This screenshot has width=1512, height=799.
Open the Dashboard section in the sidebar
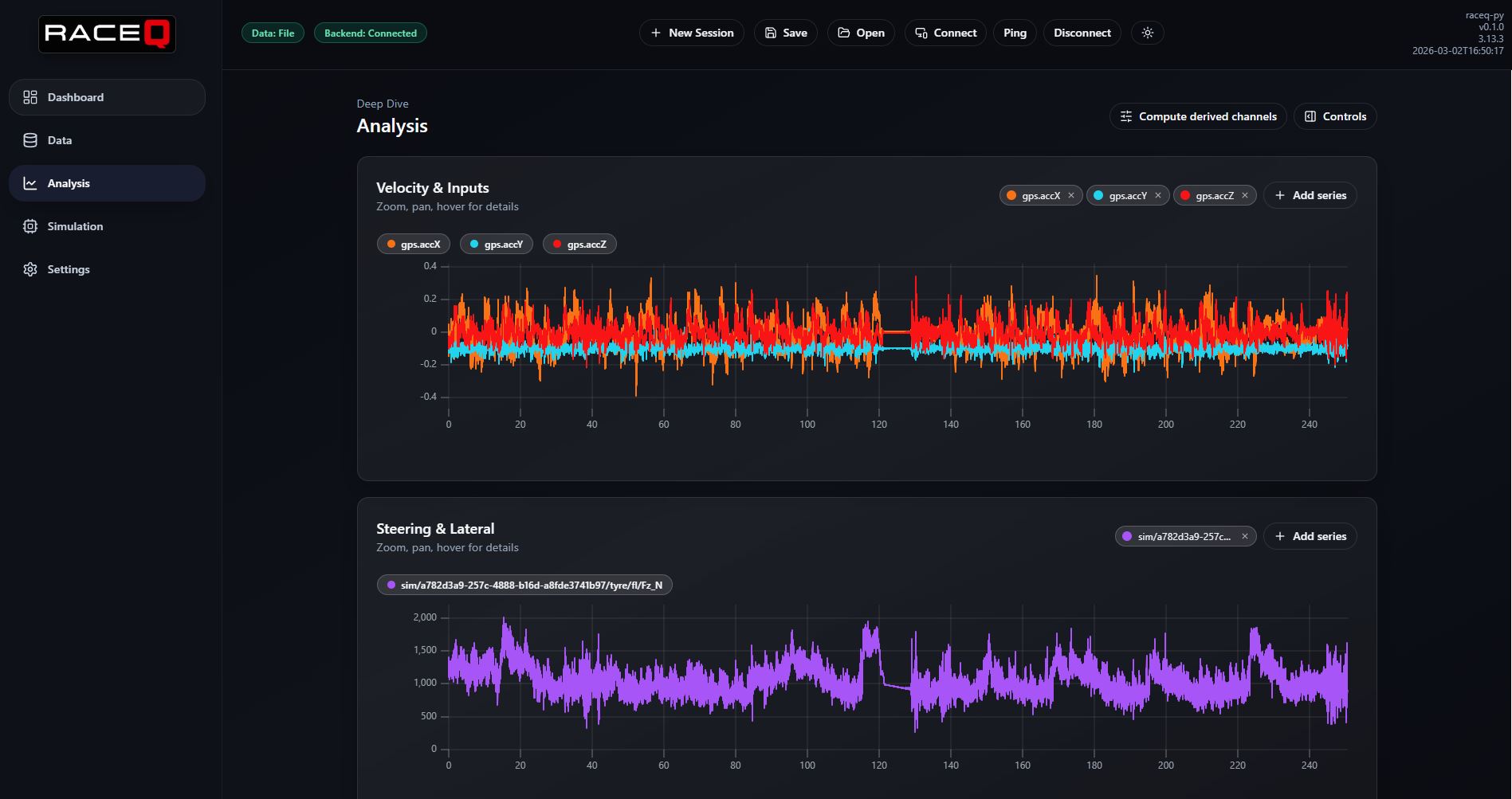(x=76, y=97)
